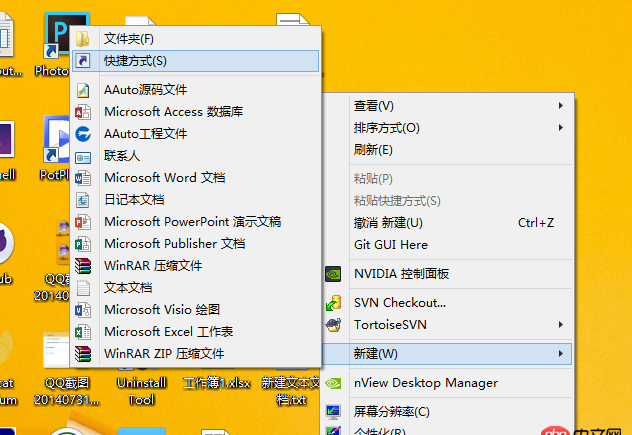Image resolution: width=632 pixels, height=435 pixels.
Task: Select the 工作簿1.xlsx desktop file
Action: click(217, 383)
